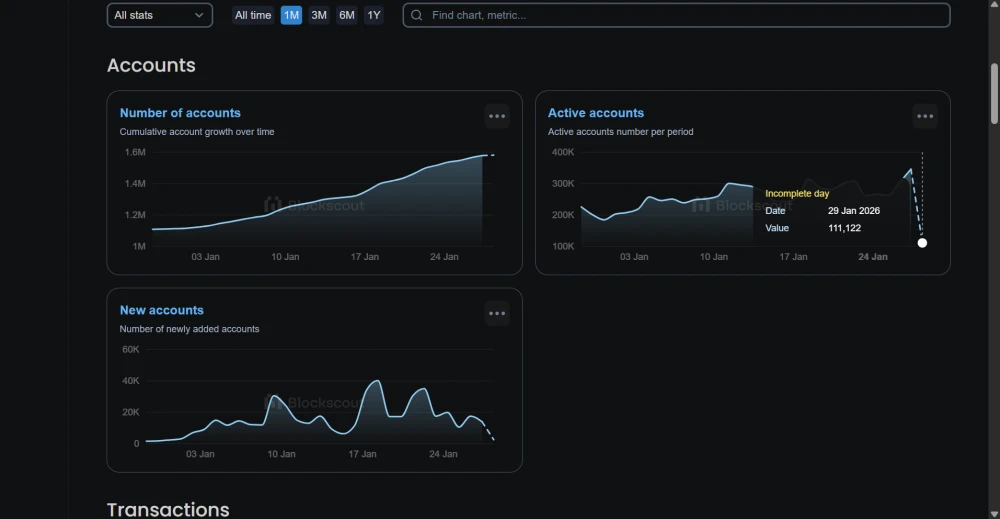Click the vertical page scrollbar thumb

point(993,93)
